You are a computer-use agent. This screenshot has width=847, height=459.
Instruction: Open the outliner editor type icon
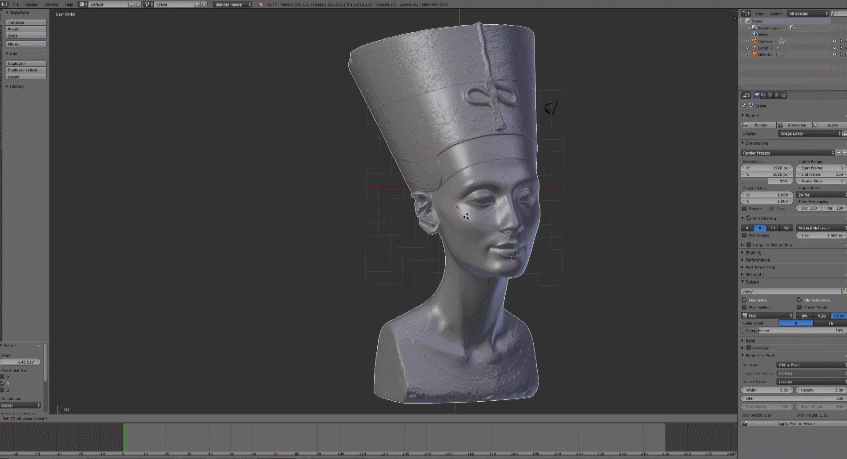(746, 14)
